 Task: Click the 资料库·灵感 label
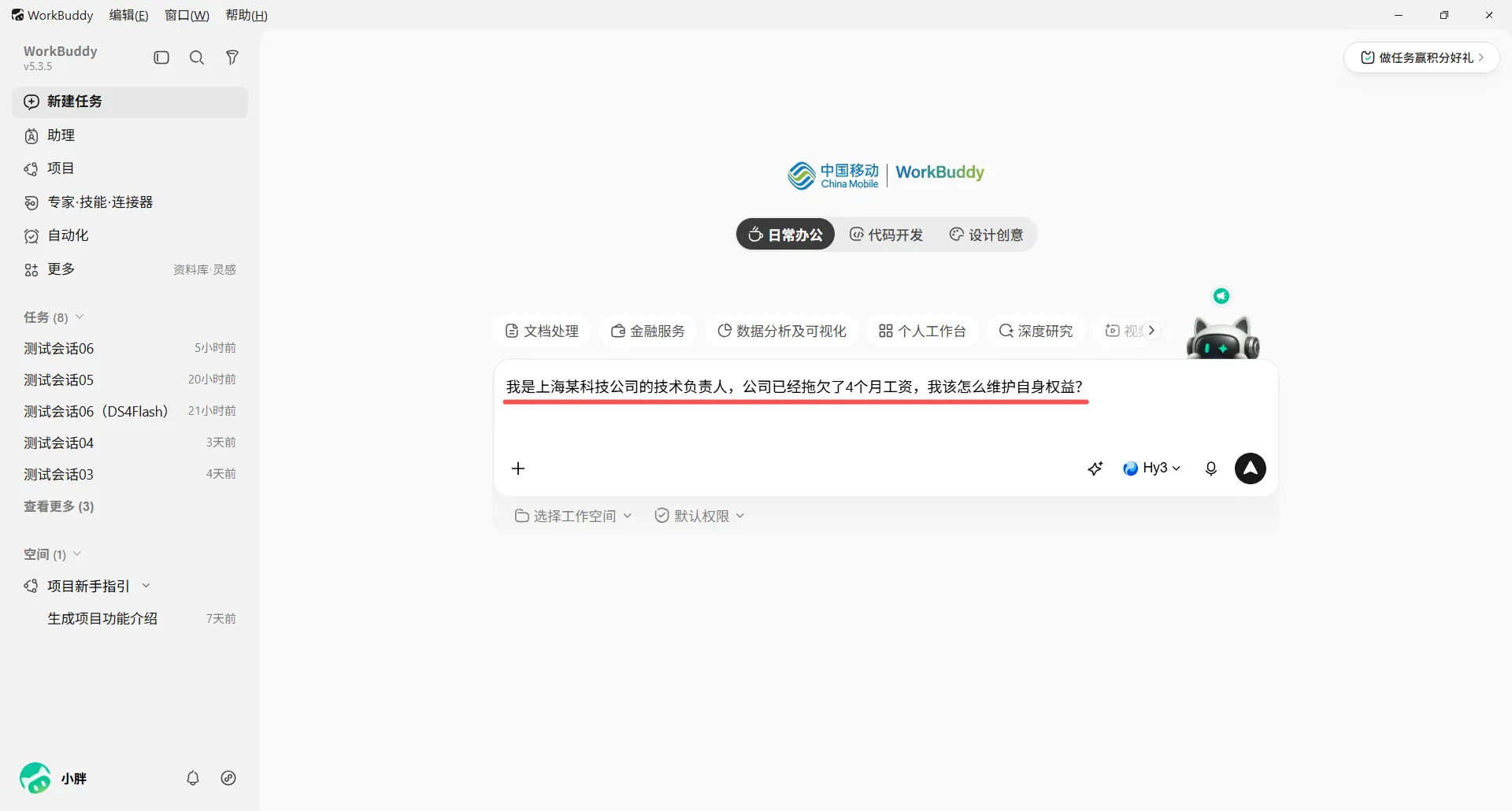205,269
